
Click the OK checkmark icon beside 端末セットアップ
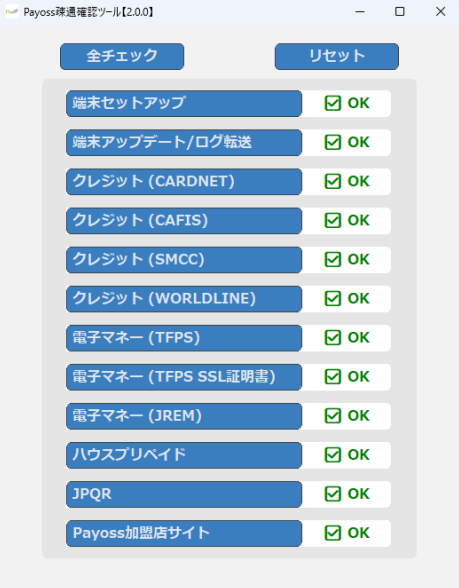coord(333,103)
